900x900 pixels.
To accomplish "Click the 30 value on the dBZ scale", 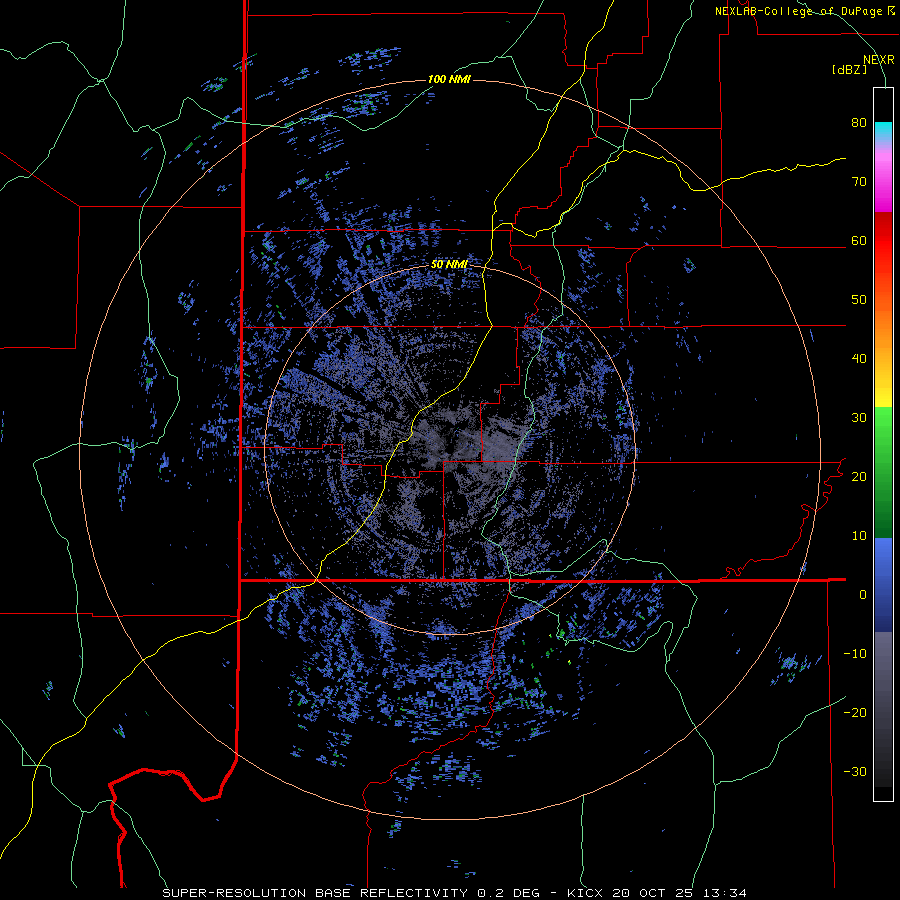I will point(859,418).
